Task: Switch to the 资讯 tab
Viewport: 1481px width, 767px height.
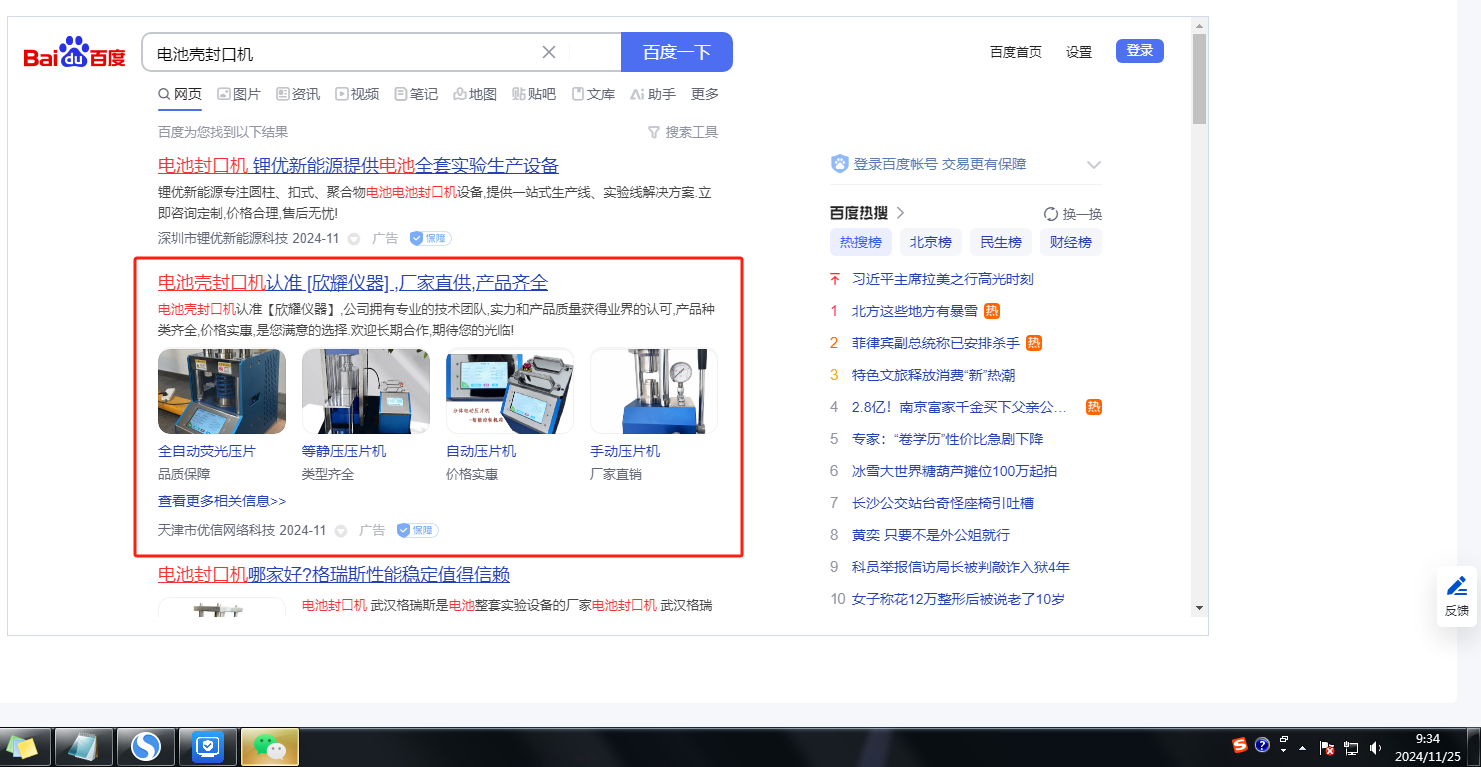Action: [298, 94]
